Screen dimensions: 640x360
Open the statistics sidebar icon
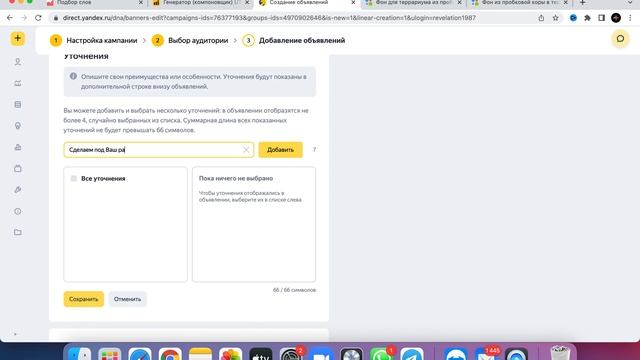click(18, 147)
